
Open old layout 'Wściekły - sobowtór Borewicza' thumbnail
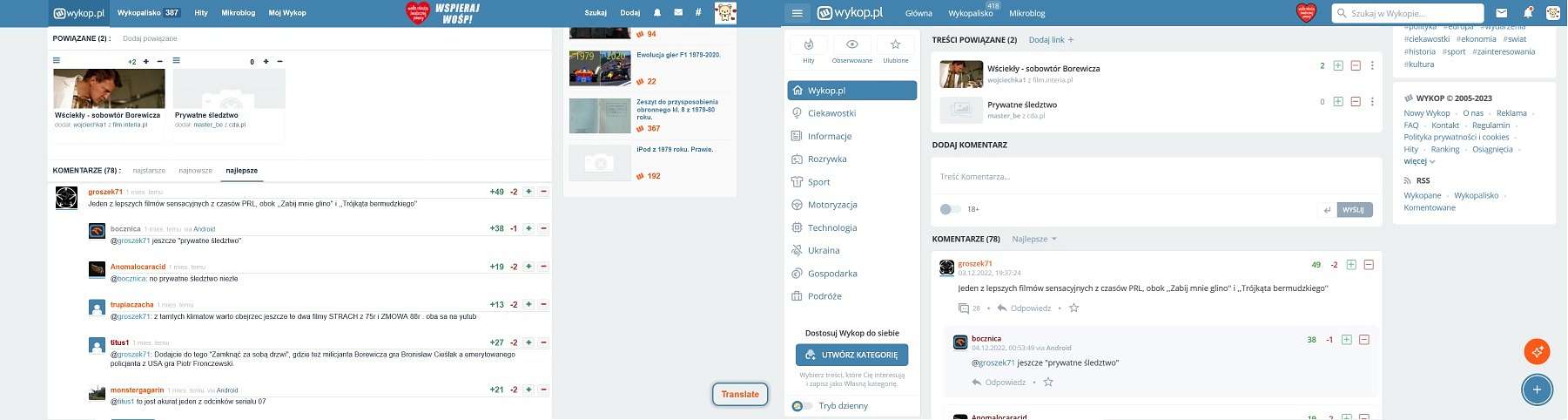[x=109, y=88]
